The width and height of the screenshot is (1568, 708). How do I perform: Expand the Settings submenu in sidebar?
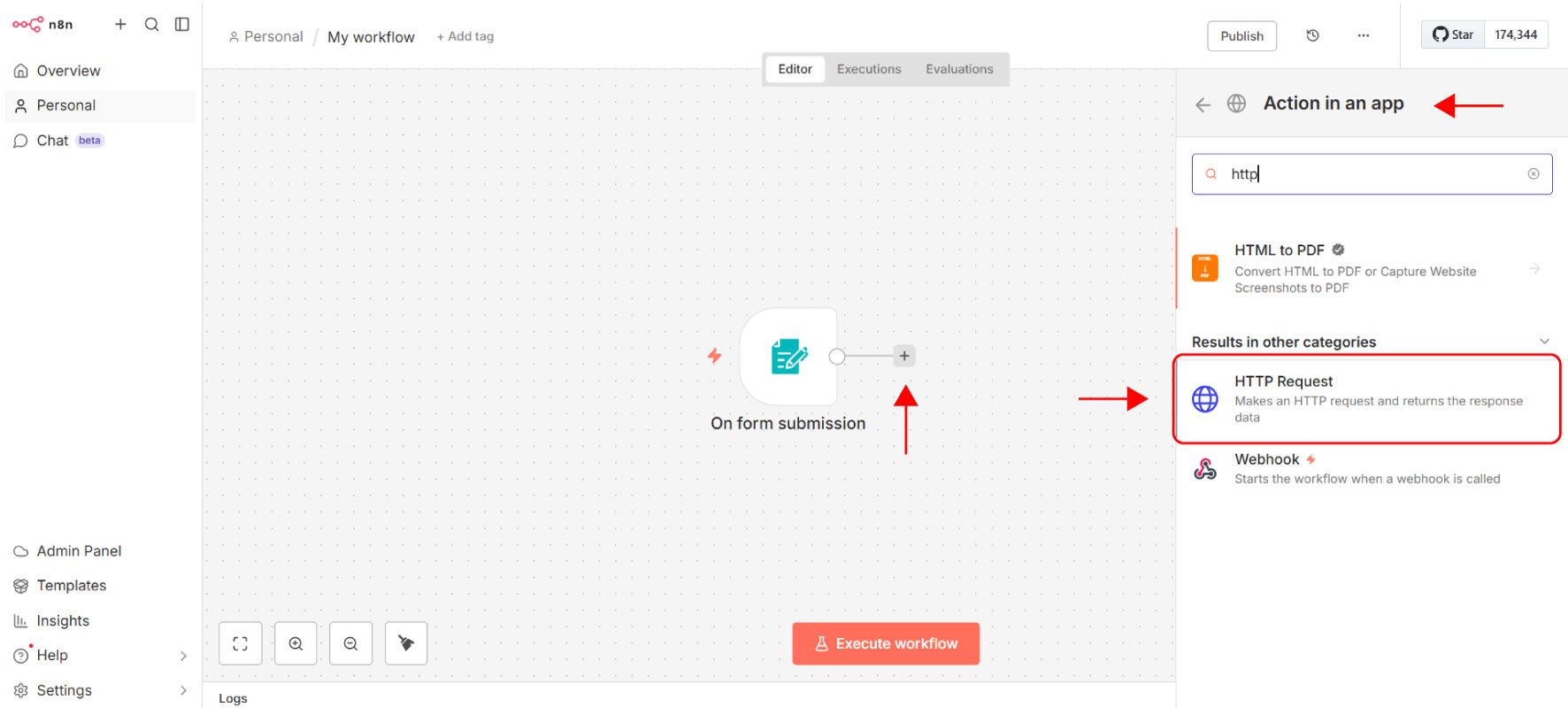183,690
